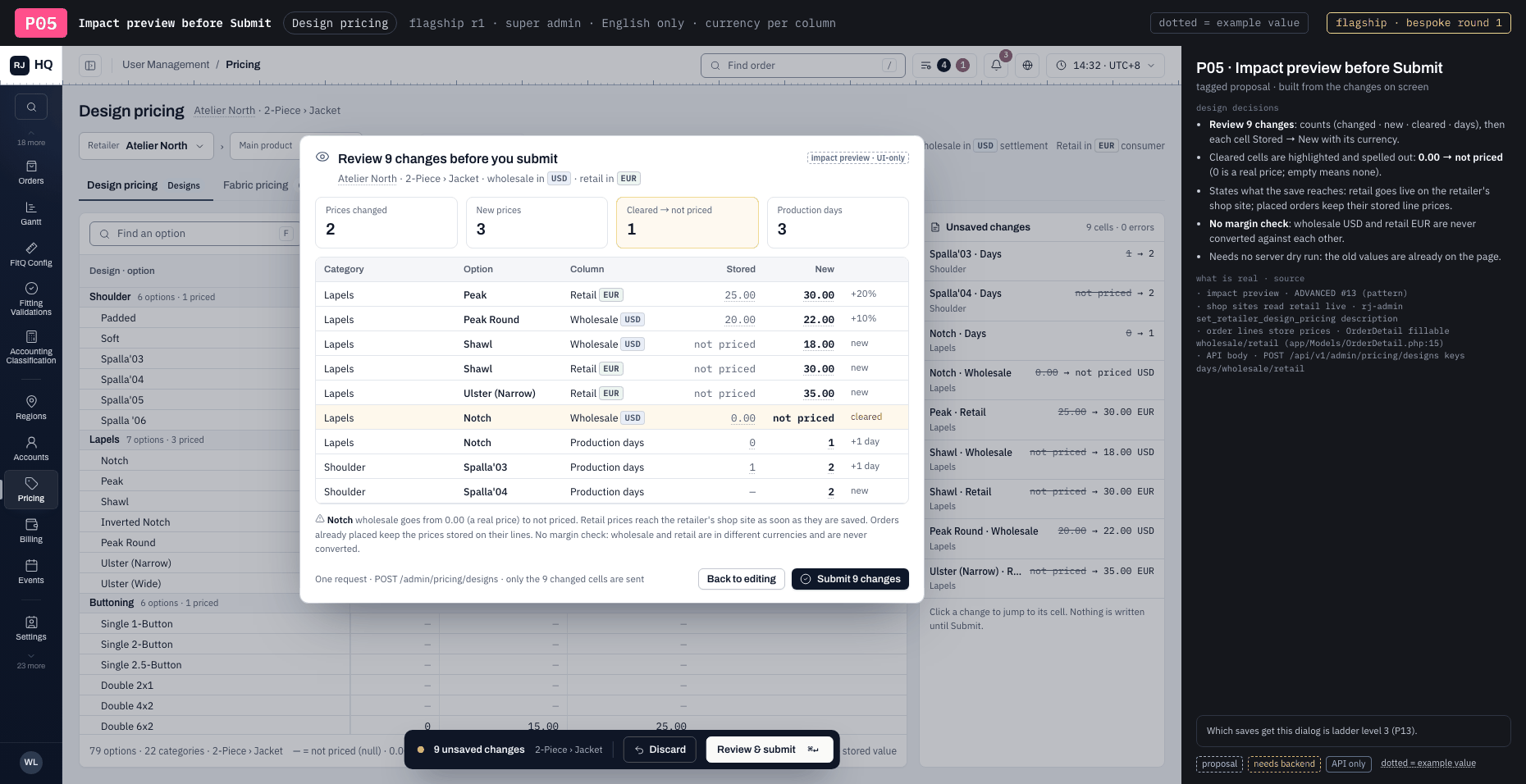1526x784 pixels.
Task: Open the 14:32 UTC+8 timezone dropdown
Action: pos(1104,65)
